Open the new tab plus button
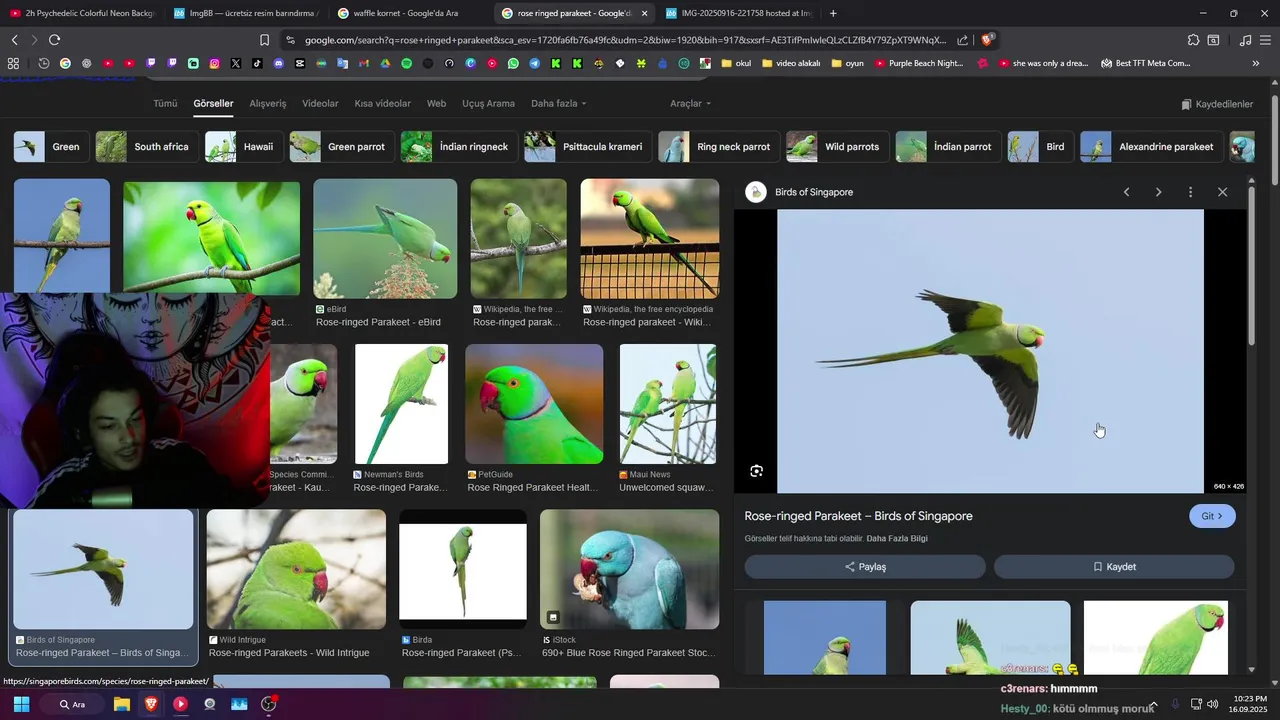Viewport: 1280px width, 720px height. coord(833,13)
